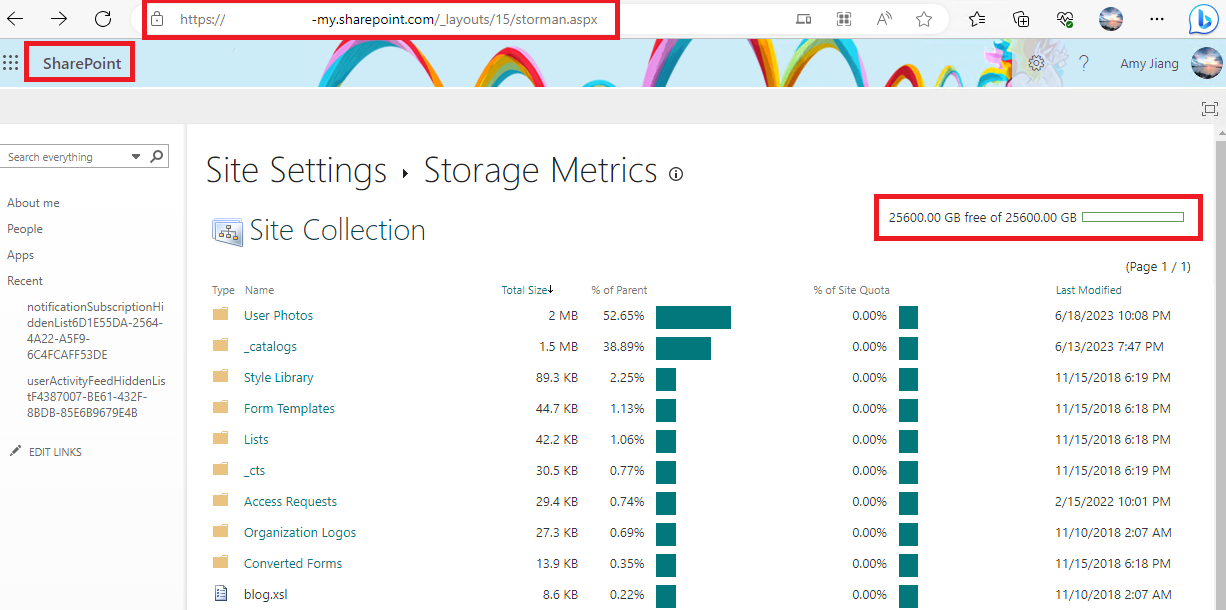Open Help with the question mark icon
This screenshot has width=1226, height=610.
[x=1084, y=62]
